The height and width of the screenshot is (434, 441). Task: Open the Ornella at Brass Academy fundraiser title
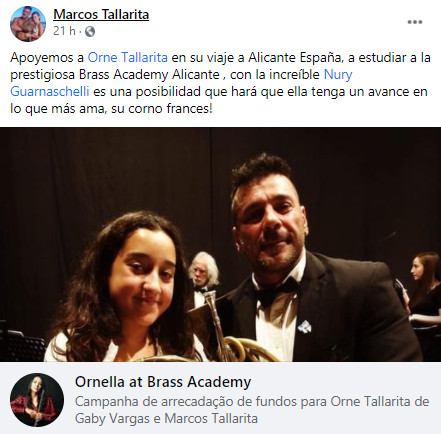(163, 382)
